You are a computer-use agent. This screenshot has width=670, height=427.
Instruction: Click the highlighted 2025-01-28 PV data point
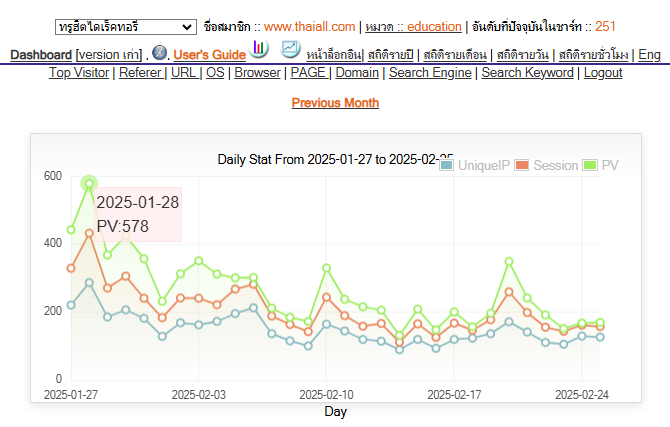click(x=89, y=184)
